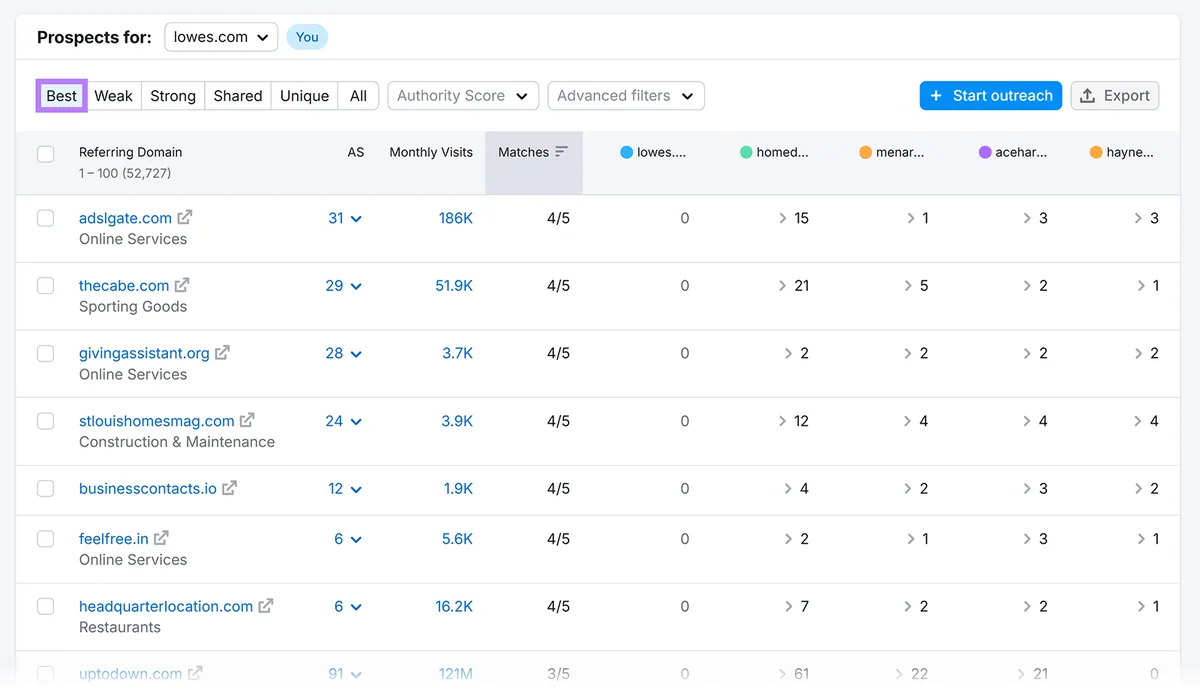Open the headquarterlocation.com domain link
The height and width of the screenshot is (693, 1200).
point(166,606)
